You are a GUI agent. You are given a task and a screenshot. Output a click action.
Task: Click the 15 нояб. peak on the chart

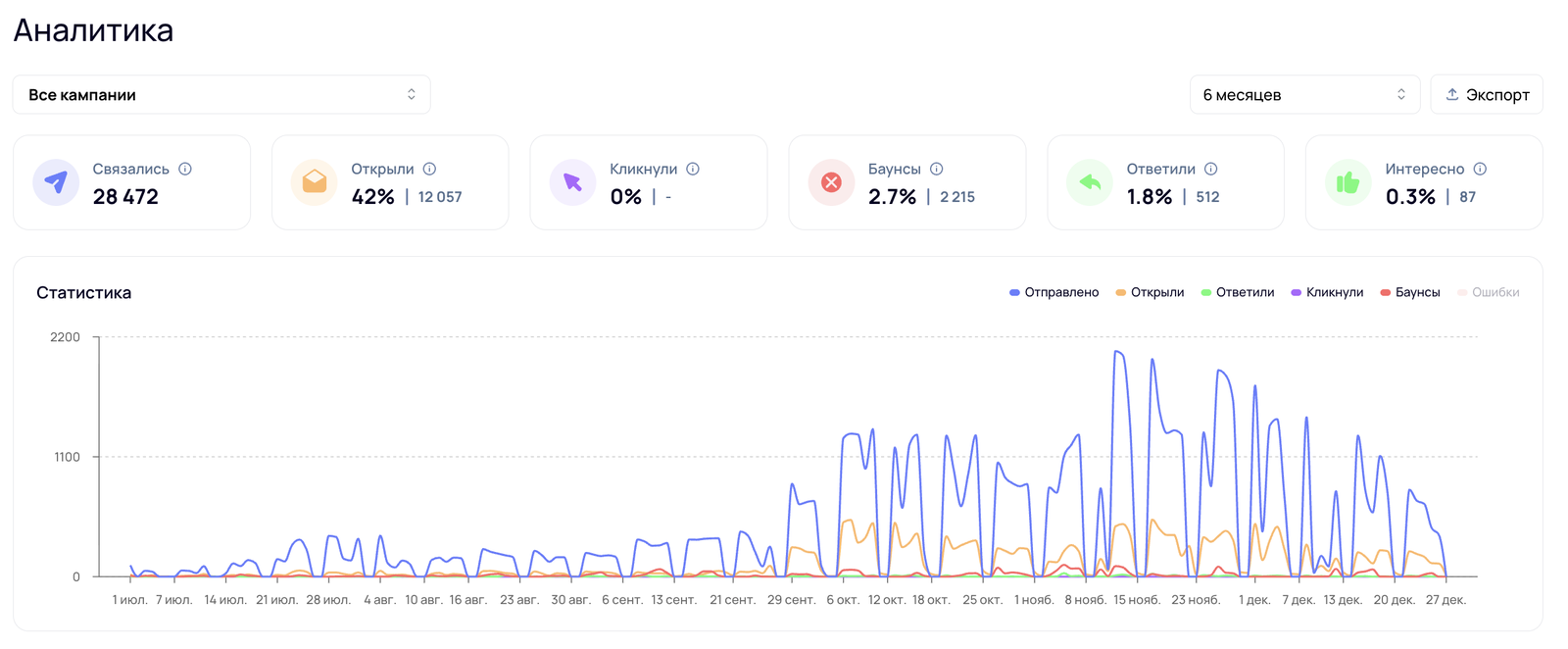1118,353
